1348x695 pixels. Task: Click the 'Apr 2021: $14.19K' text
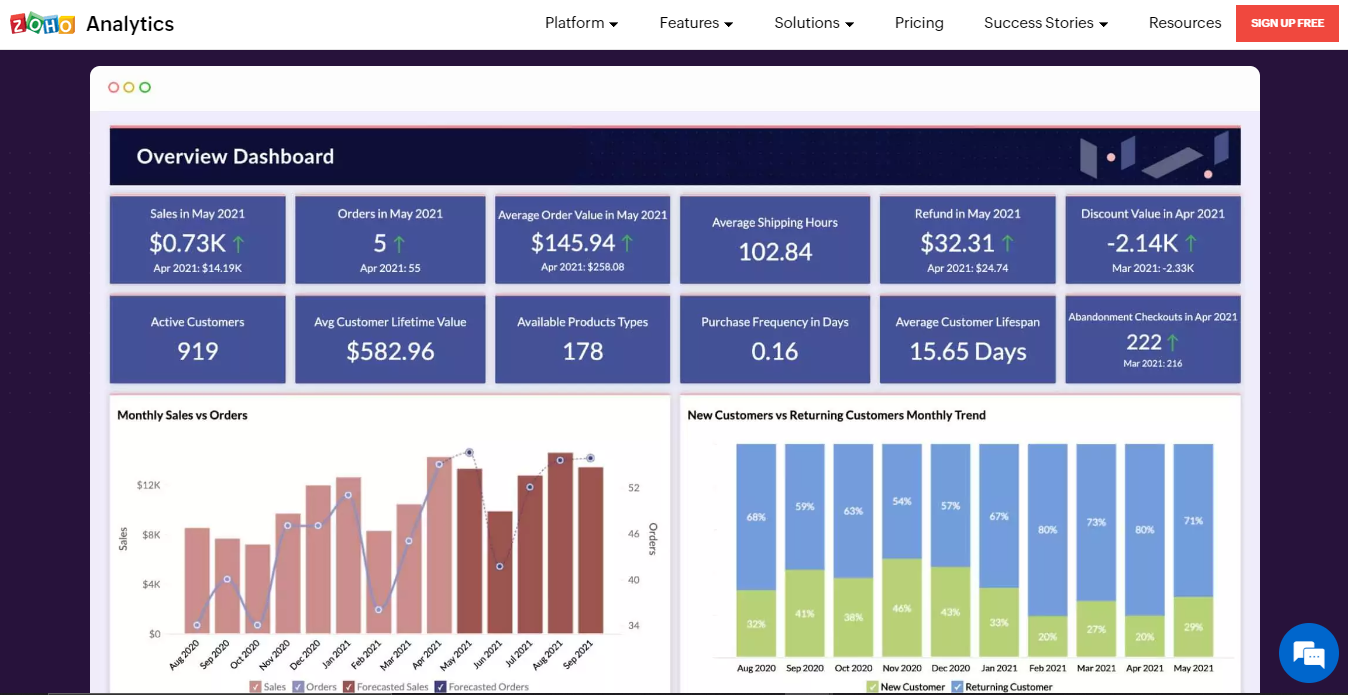(x=197, y=268)
